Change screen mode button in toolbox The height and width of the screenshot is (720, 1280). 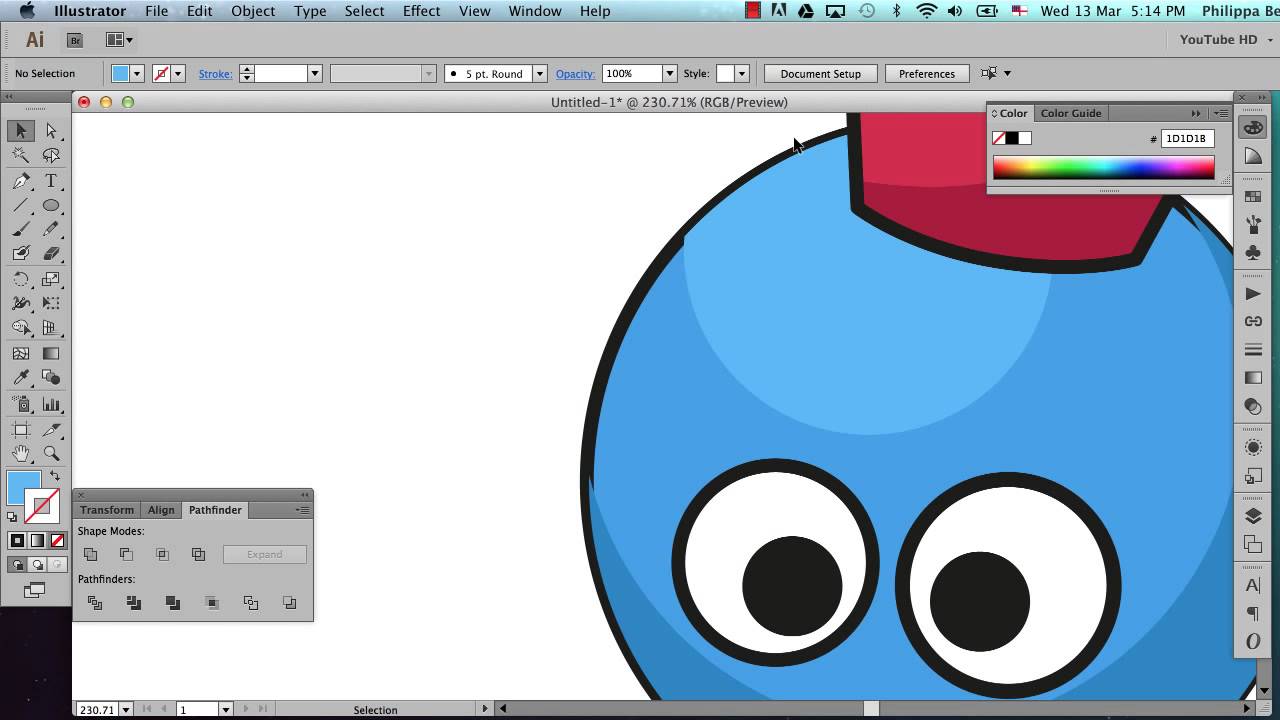pos(35,590)
